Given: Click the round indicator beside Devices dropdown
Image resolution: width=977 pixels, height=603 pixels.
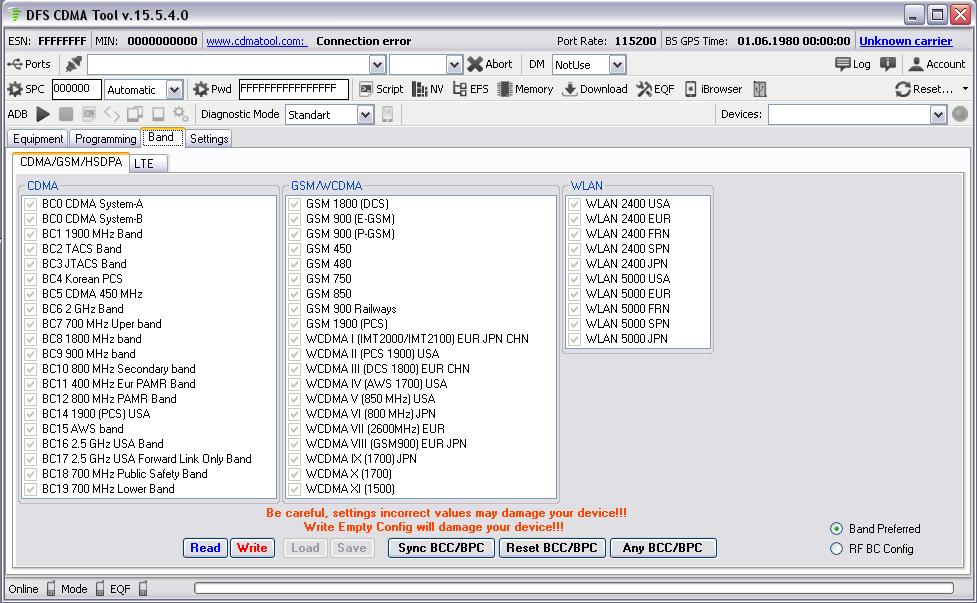Looking at the screenshot, I should tap(960, 114).
